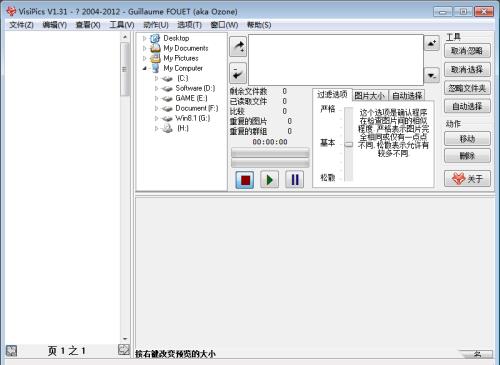
Task: Expand the My Documents tree node
Action: point(145,48)
